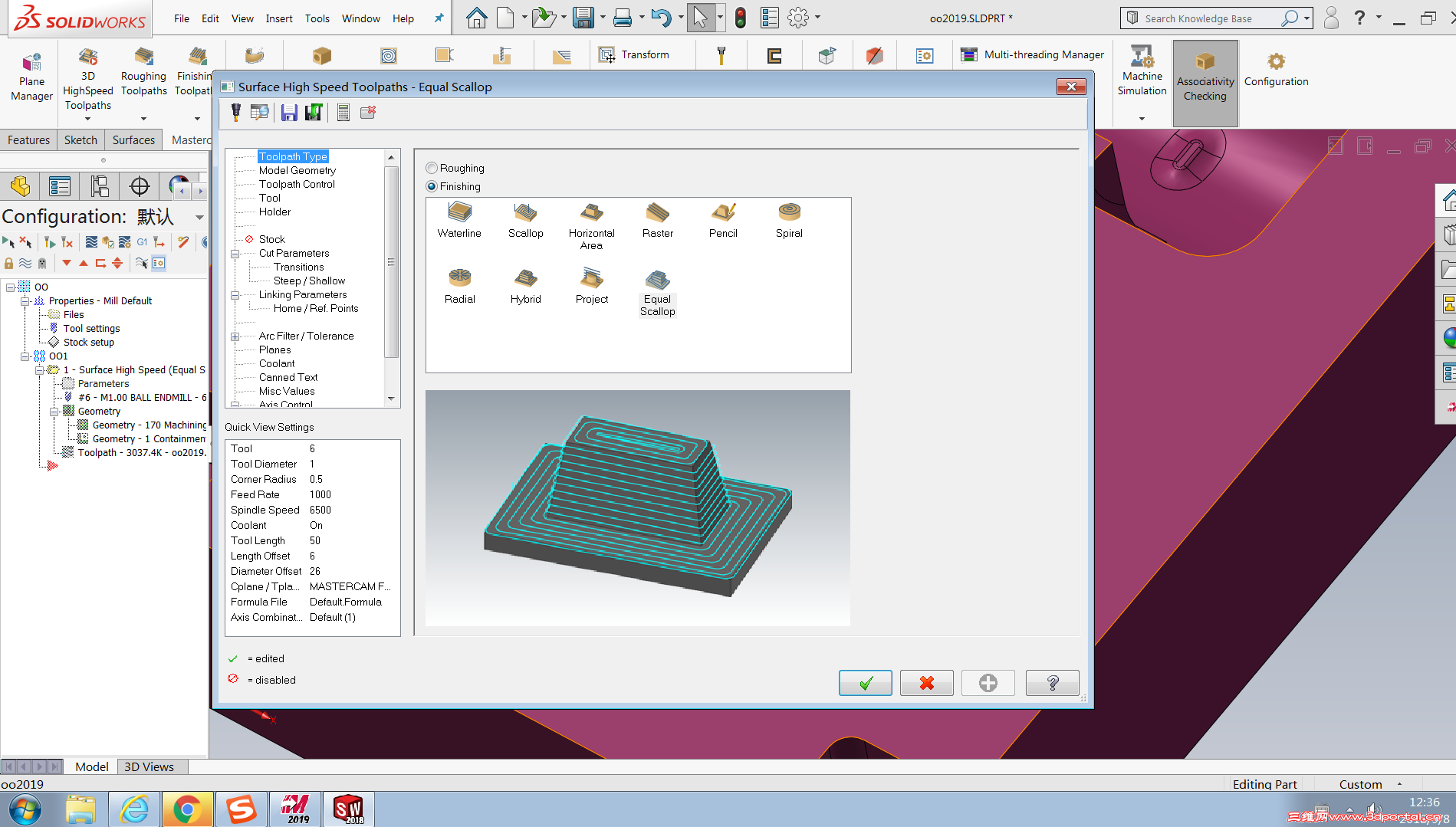Open the Configuration dropdown arrow
This screenshot has width=1456, height=827.
pyautogui.click(x=199, y=218)
